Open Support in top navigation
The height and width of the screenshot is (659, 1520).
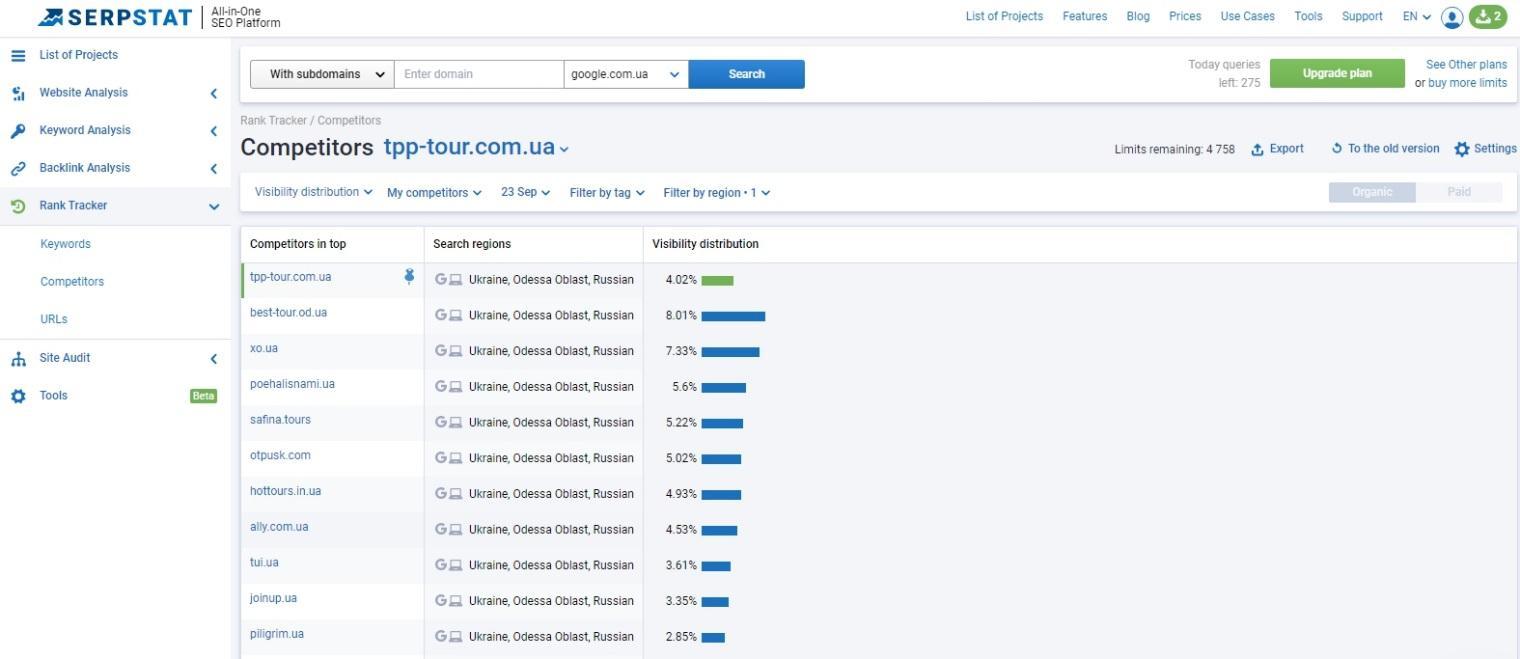1362,17
